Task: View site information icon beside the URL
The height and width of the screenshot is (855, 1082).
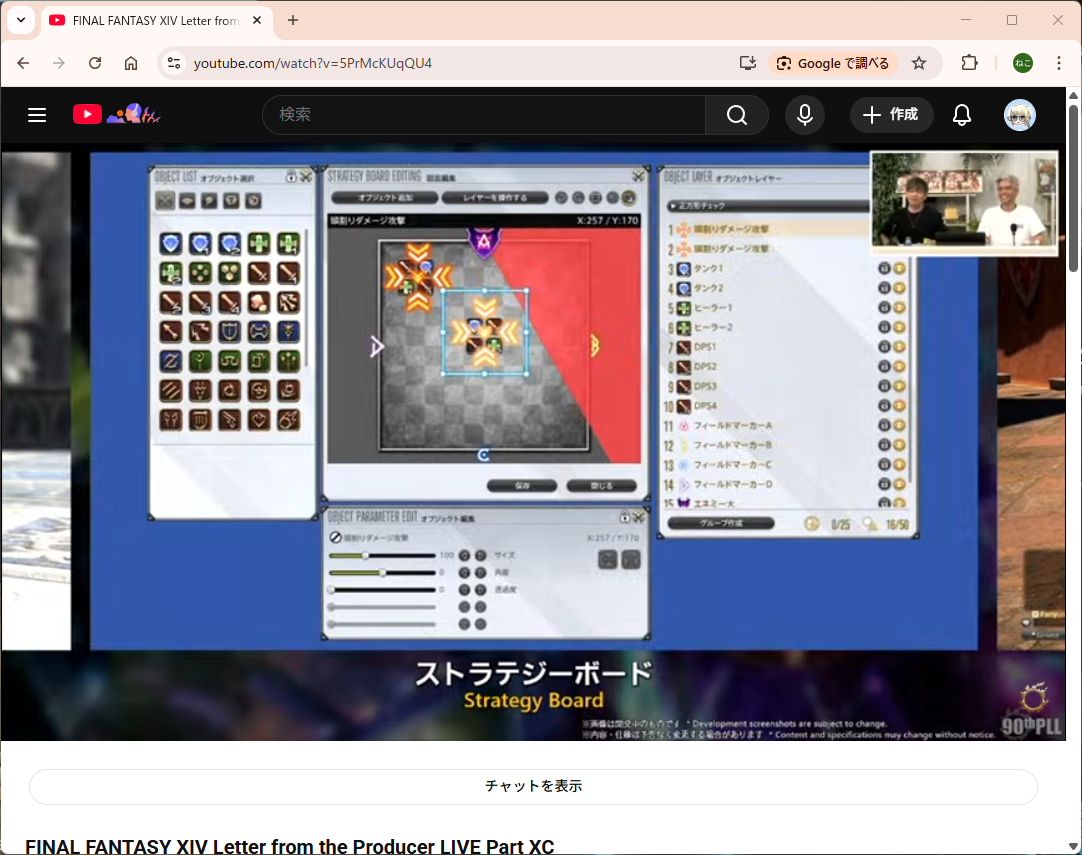Action: [173, 63]
